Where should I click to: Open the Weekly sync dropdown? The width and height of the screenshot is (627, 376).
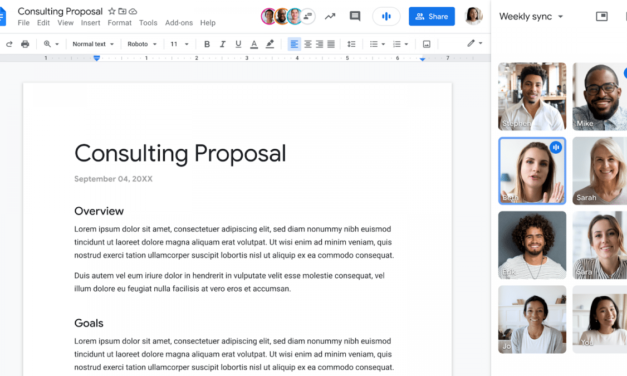[x=531, y=16]
